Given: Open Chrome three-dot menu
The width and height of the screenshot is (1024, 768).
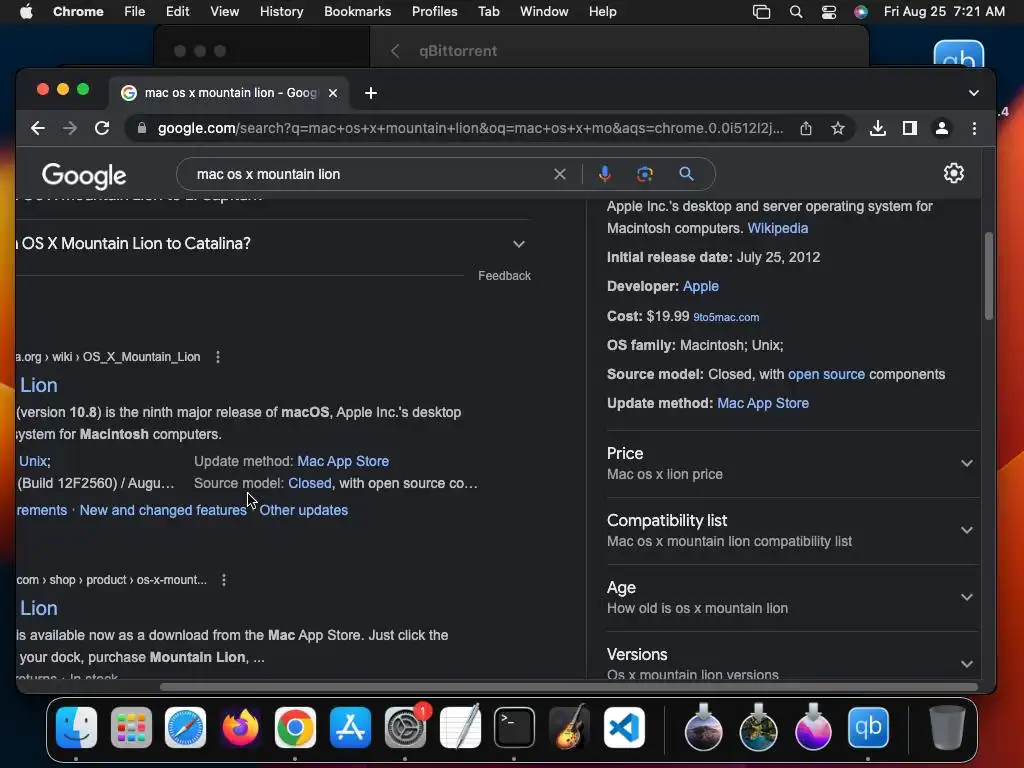Looking at the screenshot, I should [974, 128].
